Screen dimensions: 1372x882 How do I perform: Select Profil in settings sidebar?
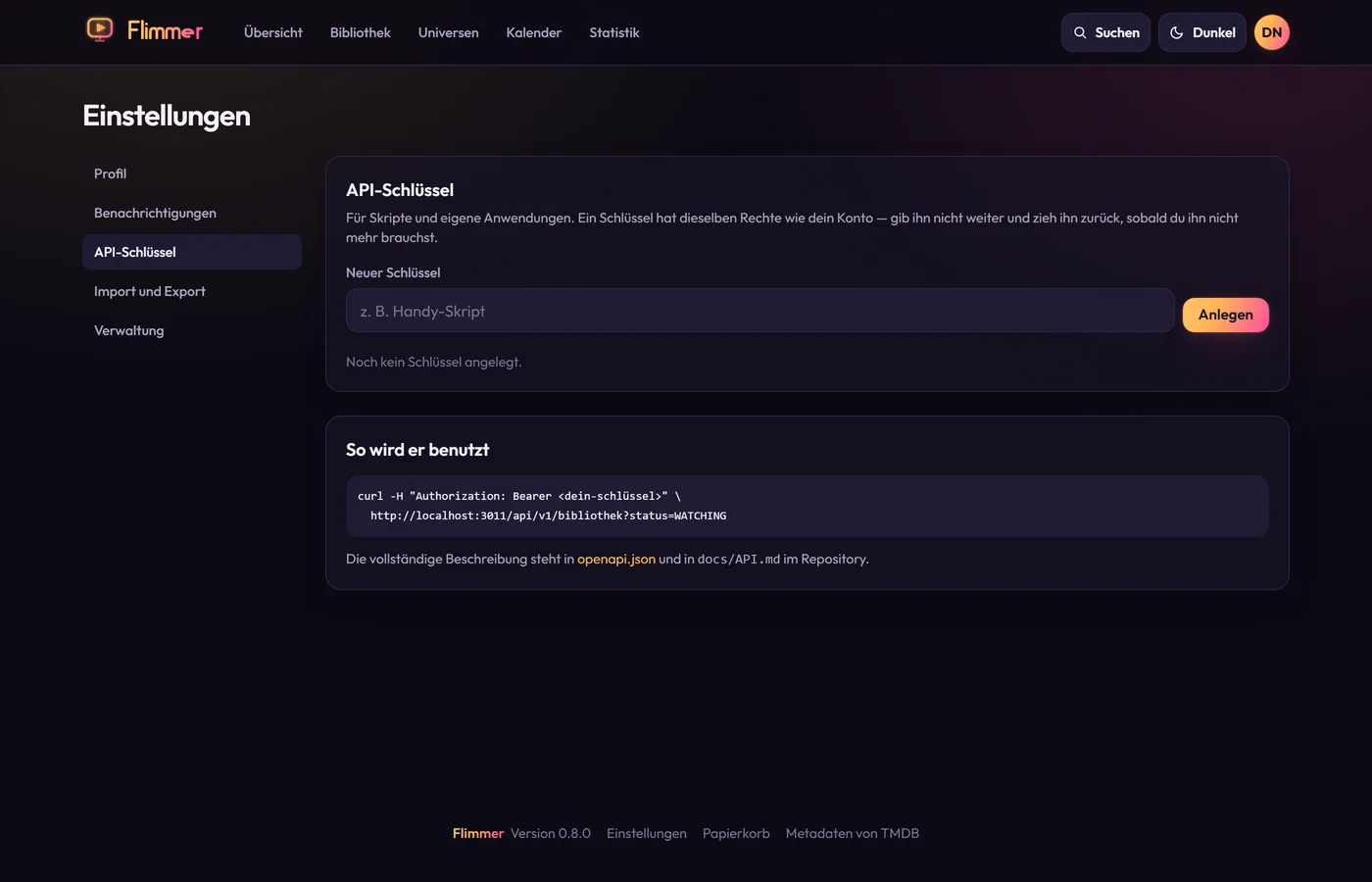(x=192, y=173)
